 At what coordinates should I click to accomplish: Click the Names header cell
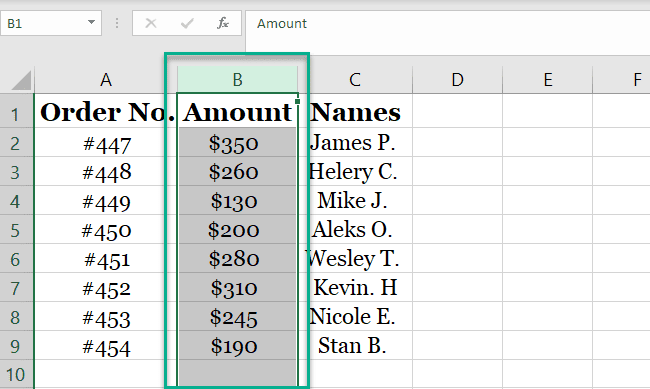click(355, 111)
